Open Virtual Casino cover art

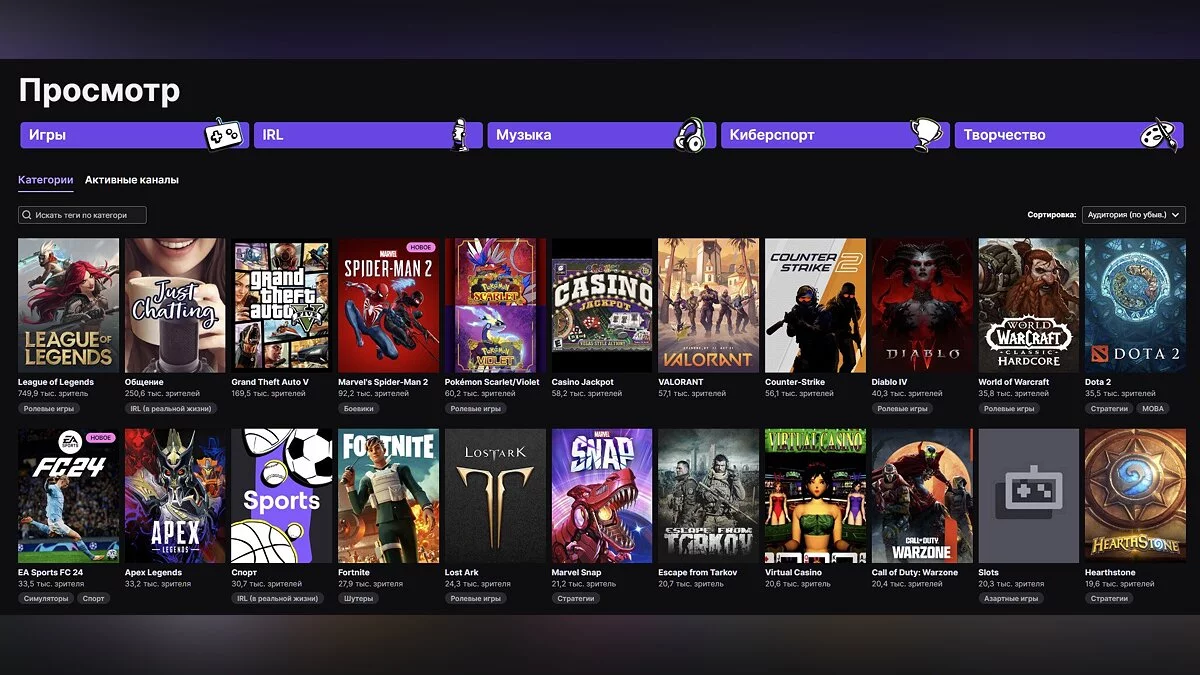pos(815,496)
